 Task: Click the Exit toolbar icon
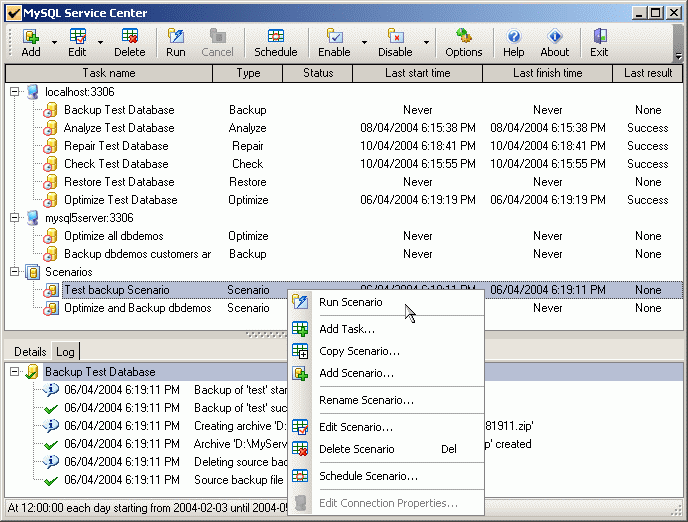[x=599, y=36]
